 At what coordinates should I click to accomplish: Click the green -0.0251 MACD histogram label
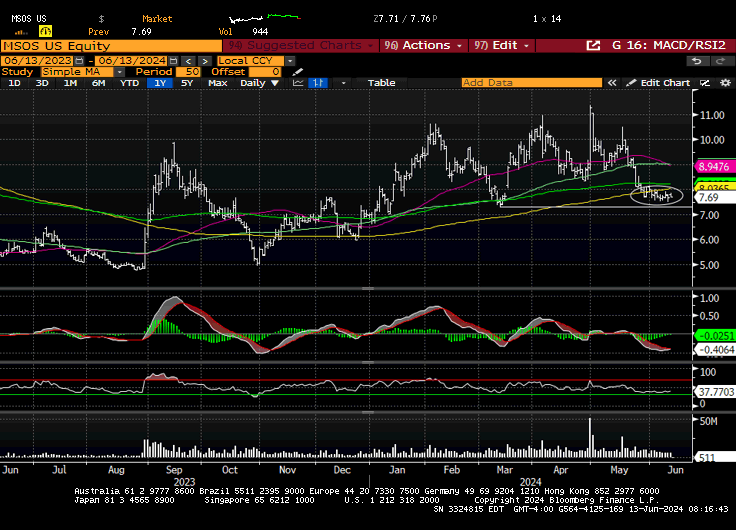pos(716,336)
